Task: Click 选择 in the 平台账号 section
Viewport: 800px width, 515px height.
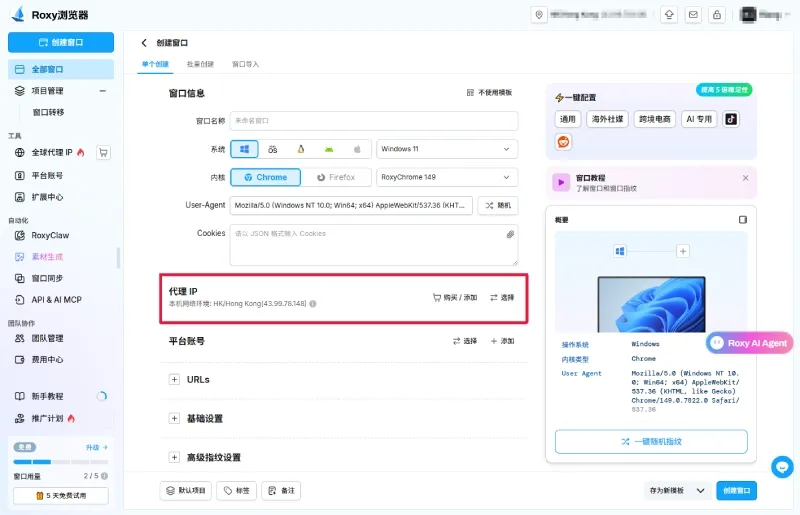Action: [x=465, y=341]
